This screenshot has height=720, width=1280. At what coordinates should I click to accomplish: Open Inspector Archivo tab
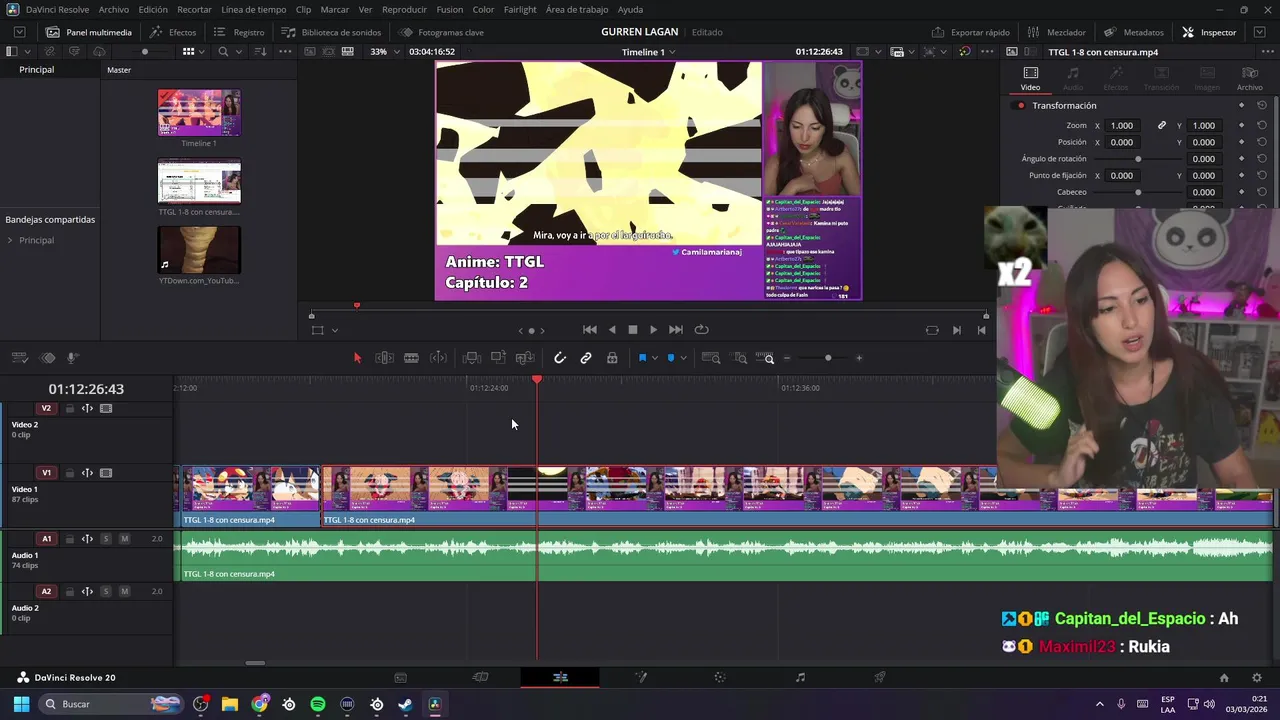tap(1250, 78)
